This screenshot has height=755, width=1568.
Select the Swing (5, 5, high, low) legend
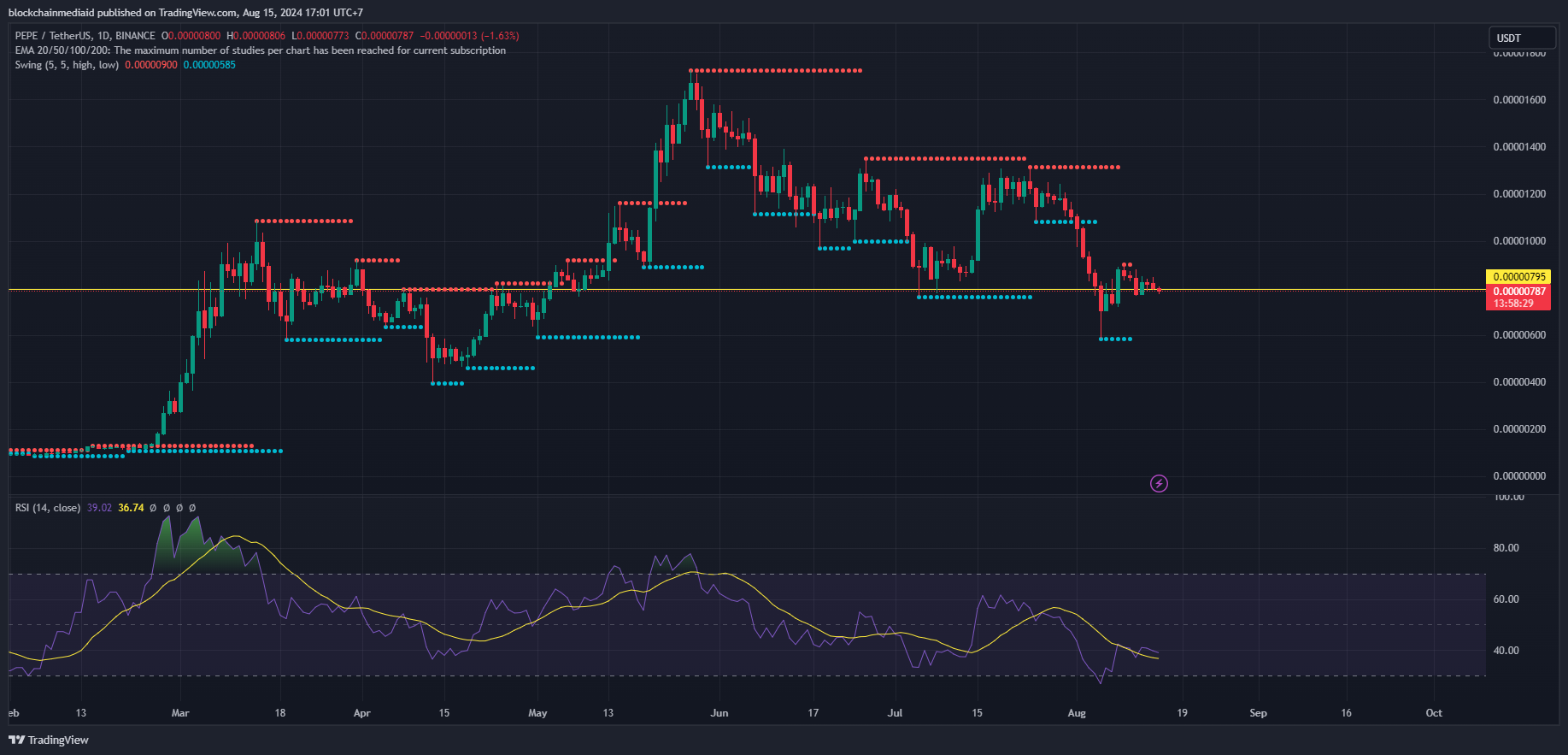pos(67,65)
